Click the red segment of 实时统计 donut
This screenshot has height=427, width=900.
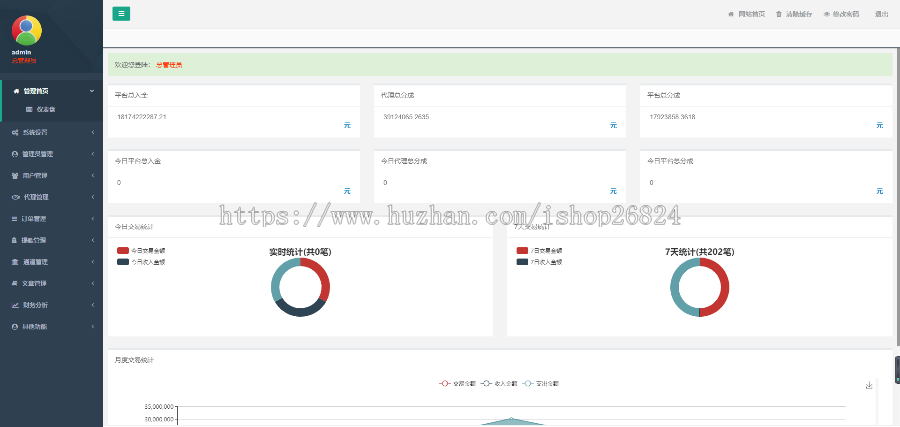323,277
